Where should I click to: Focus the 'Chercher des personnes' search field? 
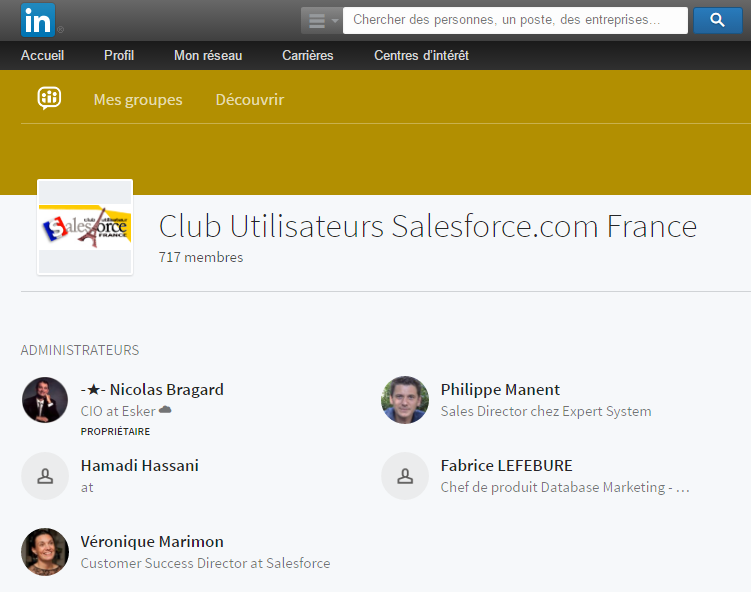click(x=515, y=20)
